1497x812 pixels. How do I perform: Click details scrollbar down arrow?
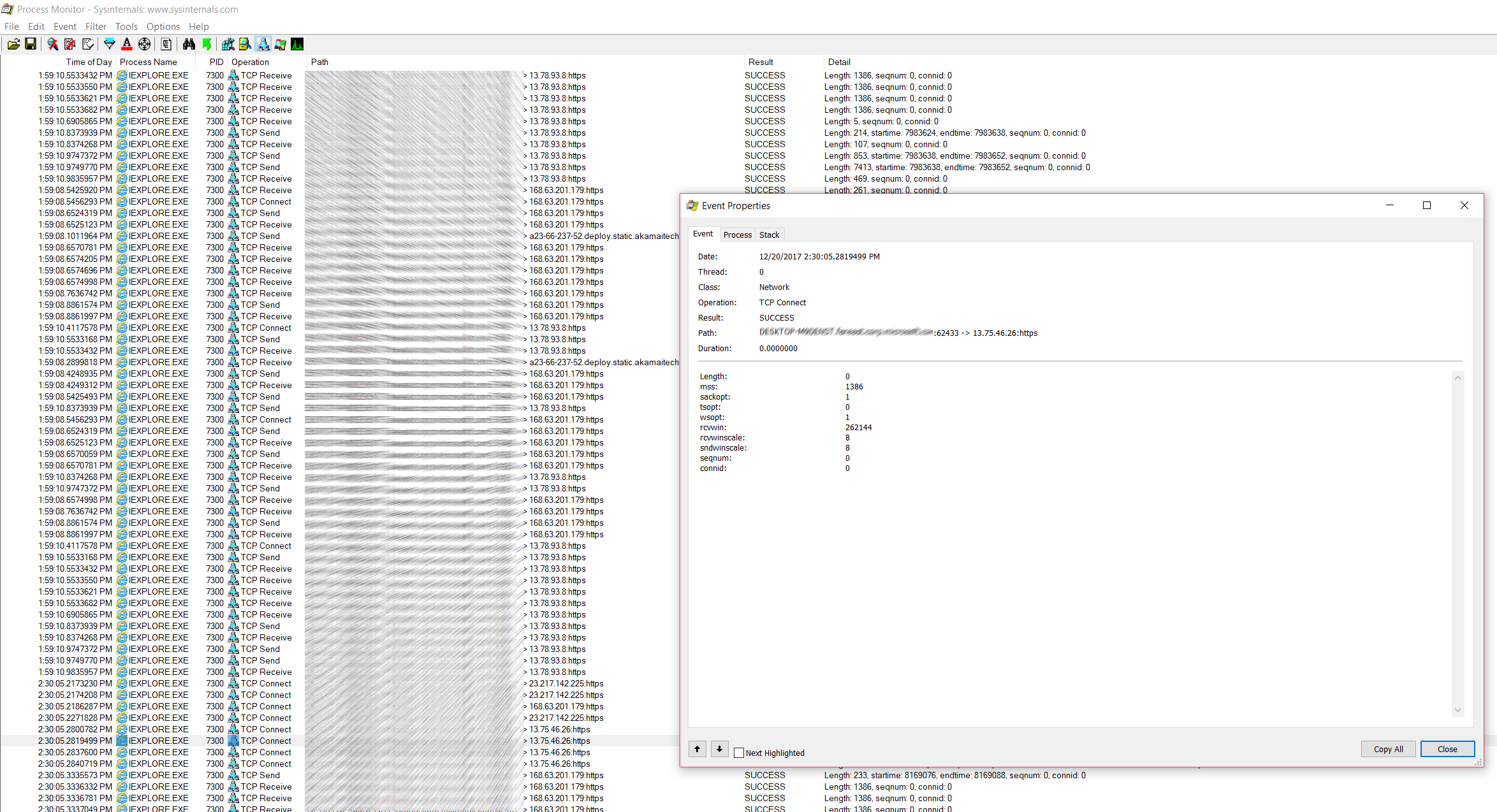pyautogui.click(x=1457, y=710)
